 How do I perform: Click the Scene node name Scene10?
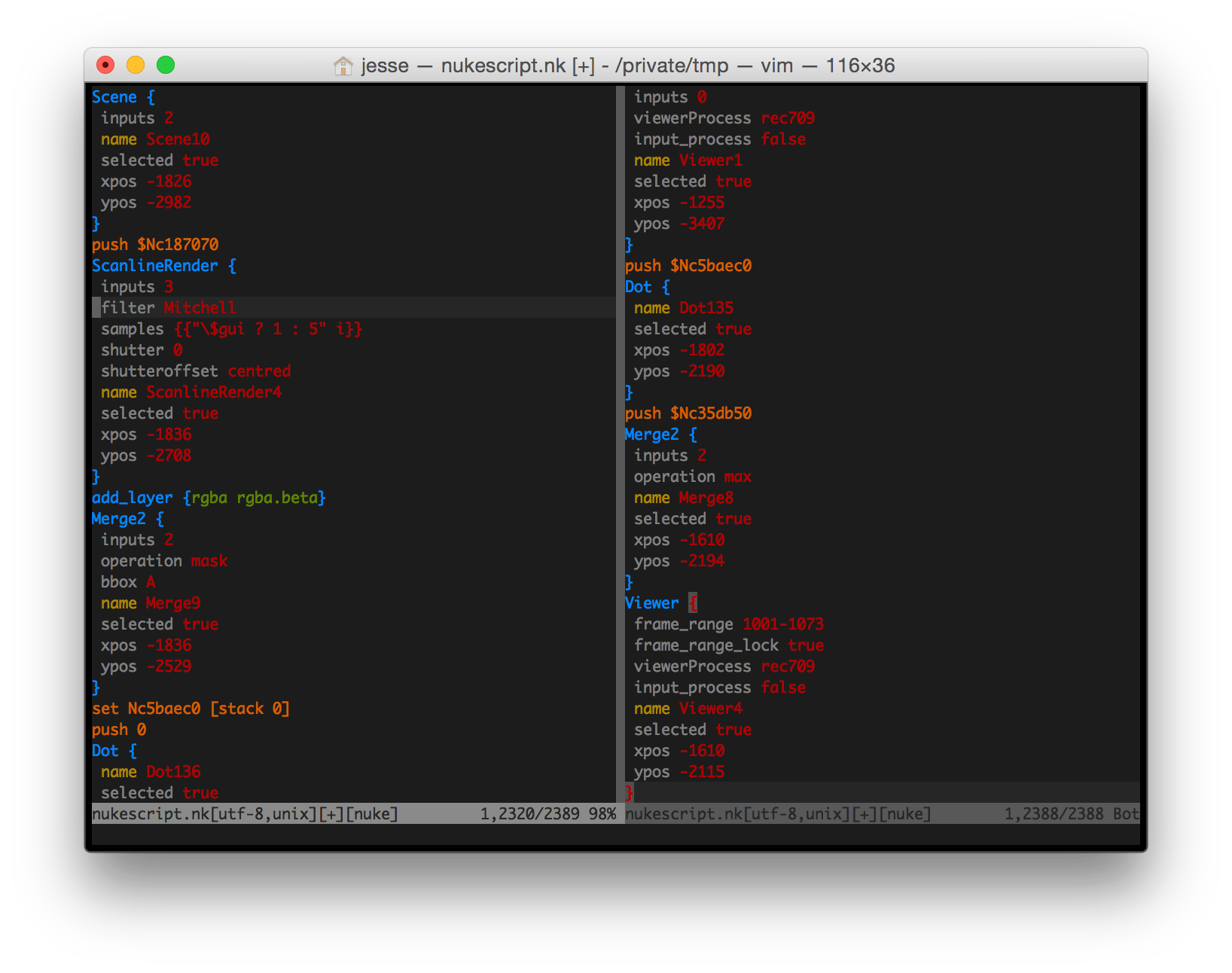click(x=178, y=139)
